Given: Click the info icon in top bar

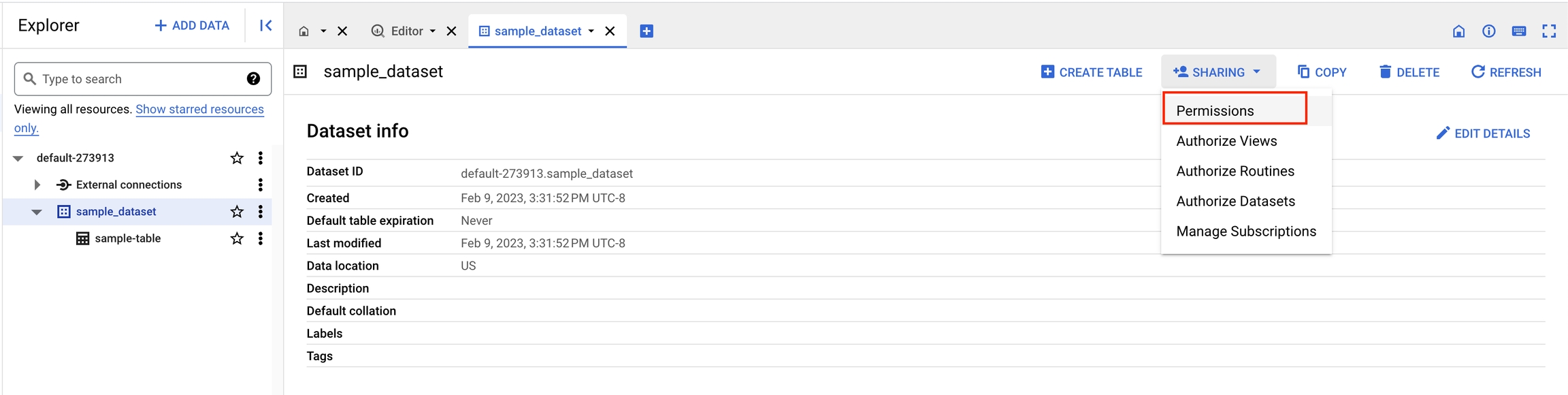Looking at the screenshot, I should (x=1488, y=31).
